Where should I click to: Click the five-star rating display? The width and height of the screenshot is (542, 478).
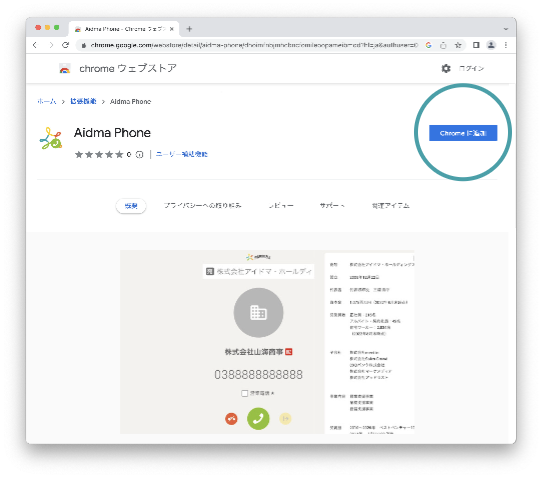coord(99,154)
